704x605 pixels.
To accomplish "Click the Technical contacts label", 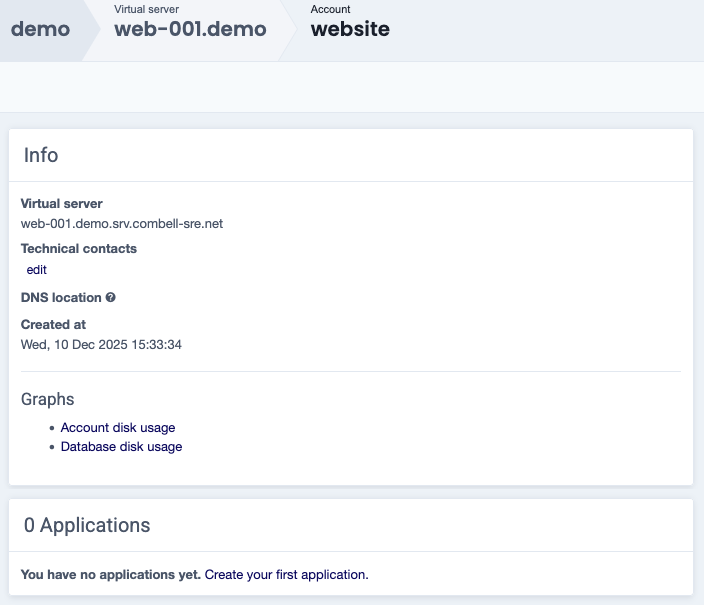I will tap(79, 249).
